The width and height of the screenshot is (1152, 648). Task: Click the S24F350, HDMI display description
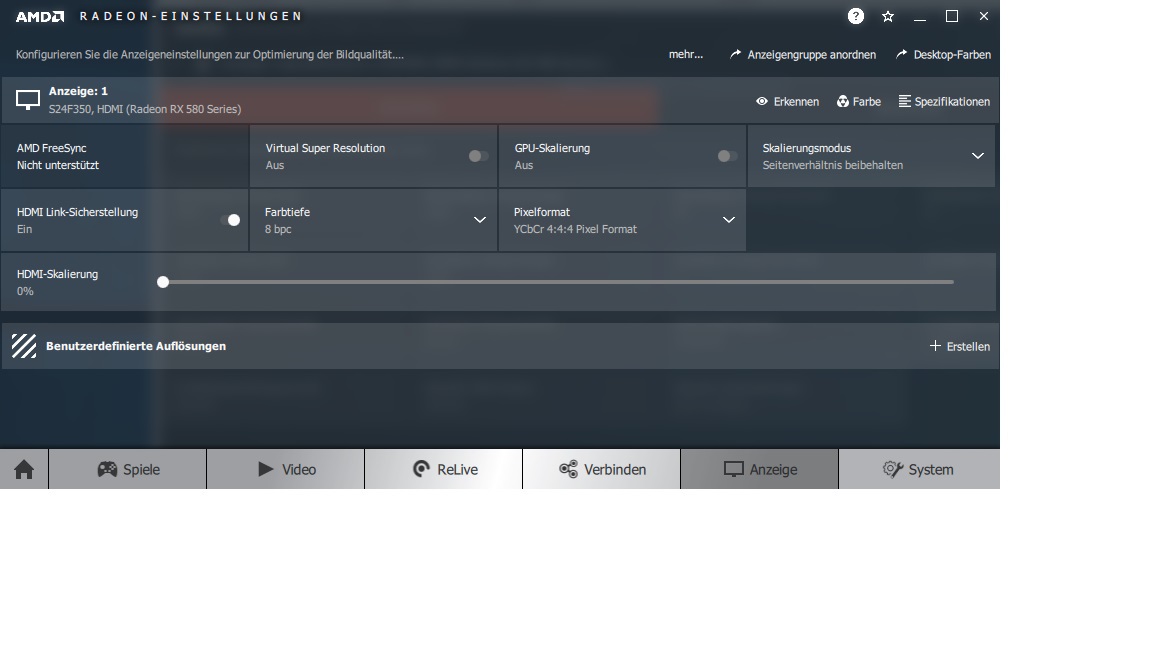(x=145, y=109)
